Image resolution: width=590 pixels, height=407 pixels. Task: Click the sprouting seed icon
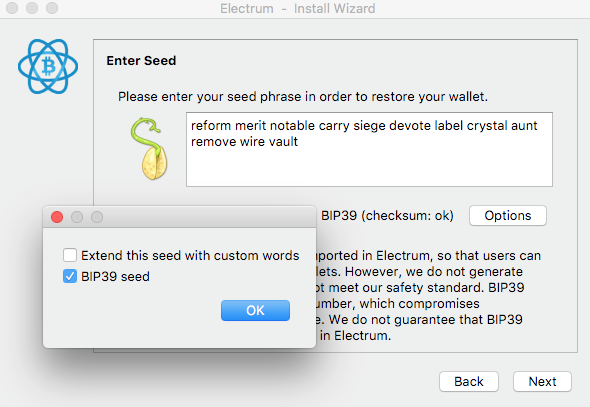(x=149, y=149)
